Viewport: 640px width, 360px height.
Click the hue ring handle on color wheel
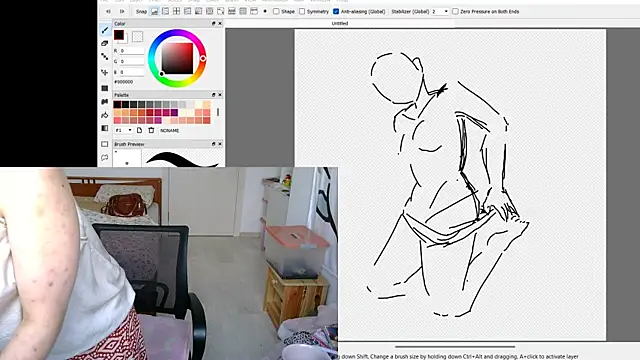click(203, 58)
